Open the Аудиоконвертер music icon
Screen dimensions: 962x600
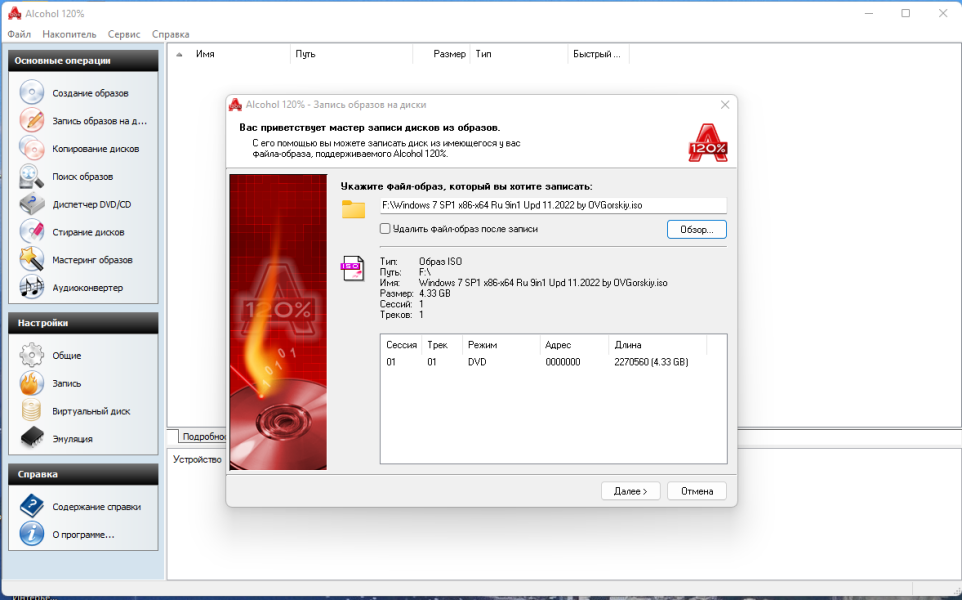click(31, 287)
